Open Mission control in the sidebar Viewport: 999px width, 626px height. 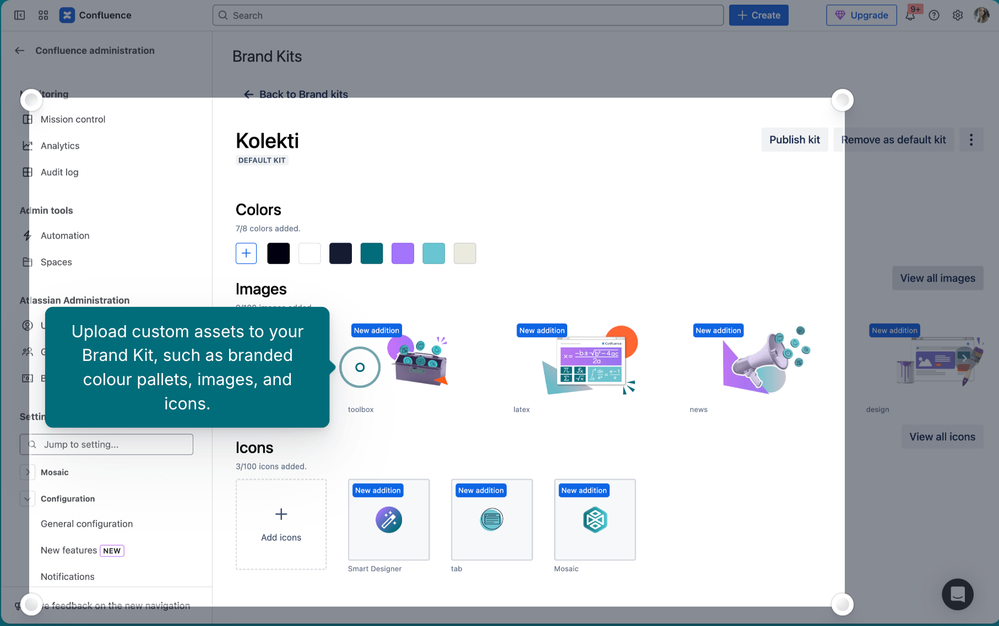click(x=73, y=119)
